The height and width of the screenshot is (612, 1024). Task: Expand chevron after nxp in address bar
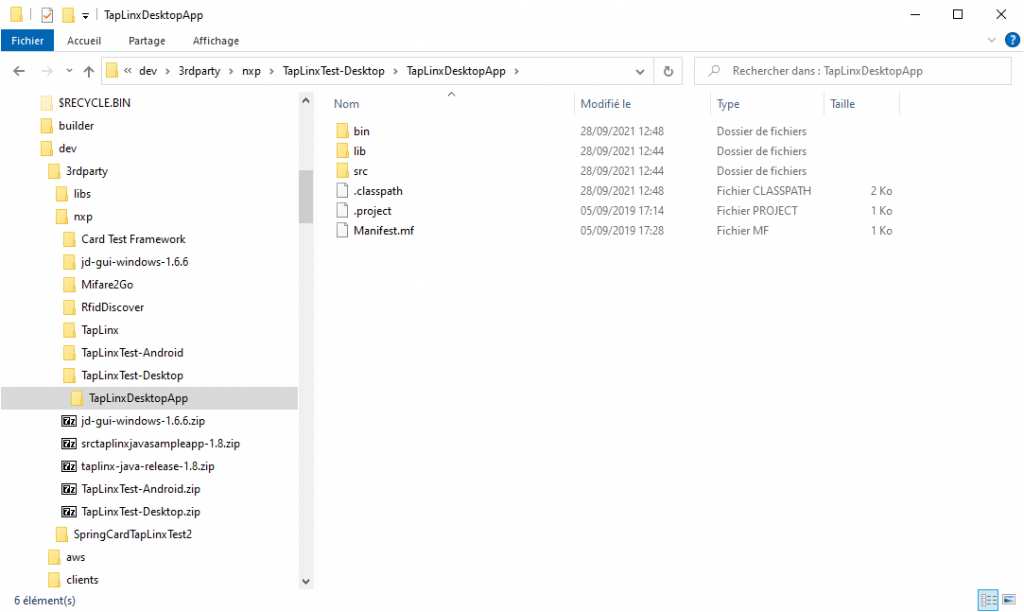[272, 71]
